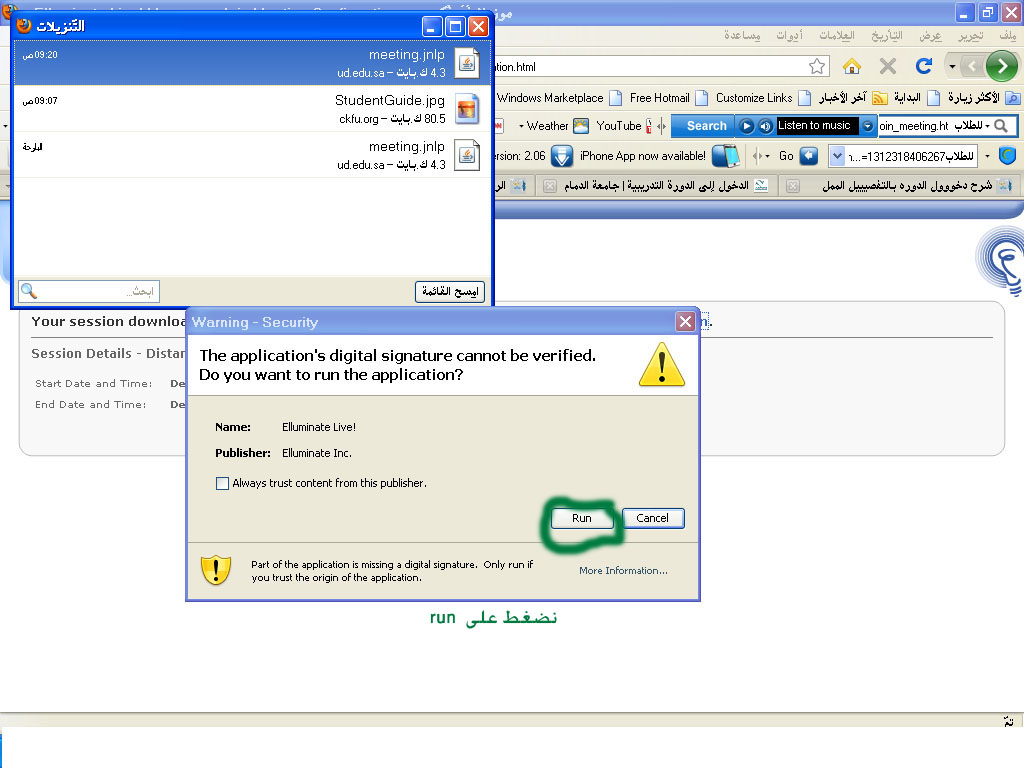The image size is (1024, 768).
Task: Bookmark page with the star icon
Action: coord(817,66)
